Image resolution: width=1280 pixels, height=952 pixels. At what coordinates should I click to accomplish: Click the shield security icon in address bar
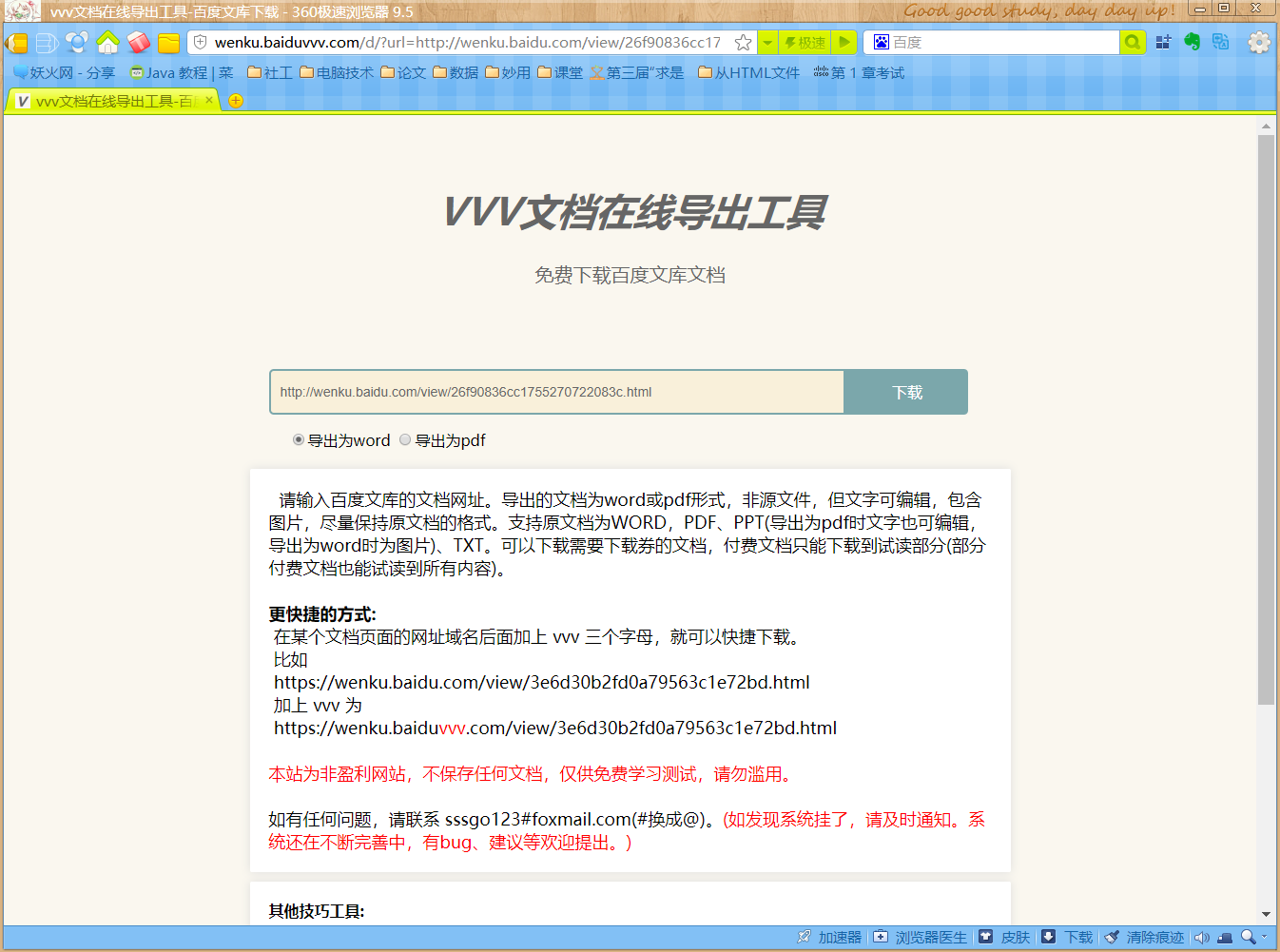201,42
